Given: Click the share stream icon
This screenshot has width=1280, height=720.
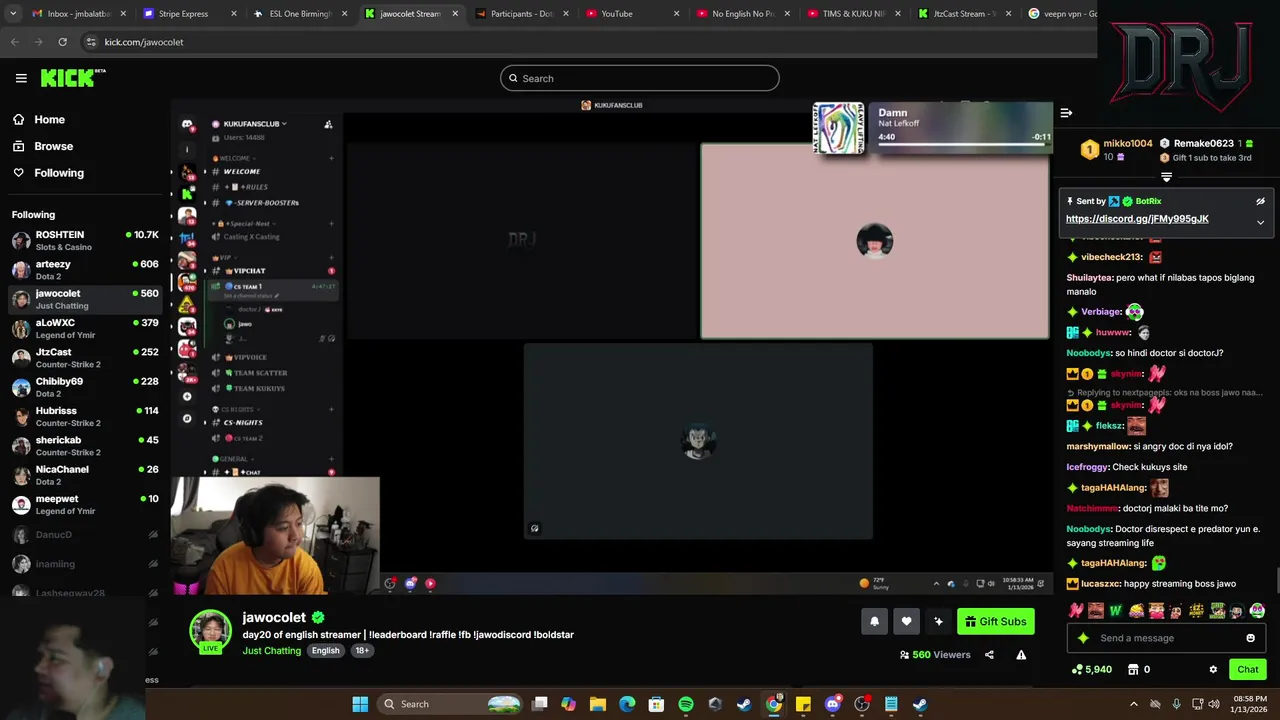Looking at the screenshot, I should [x=989, y=655].
